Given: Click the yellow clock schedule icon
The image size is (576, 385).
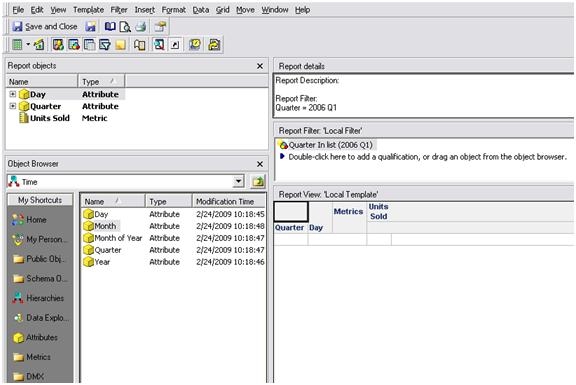Looking at the screenshot, I should (x=195, y=44).
